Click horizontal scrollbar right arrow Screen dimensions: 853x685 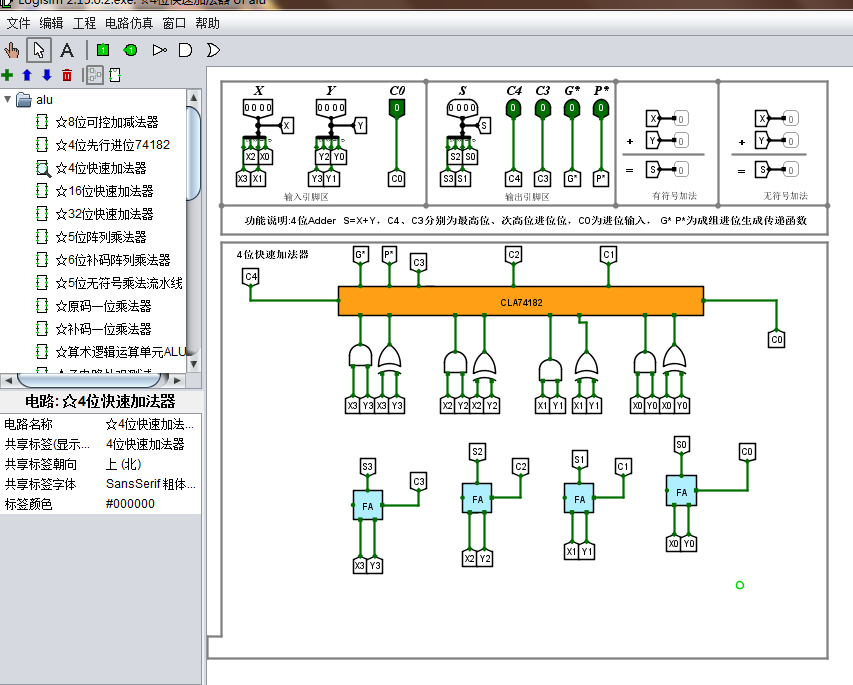coord(177,380)
